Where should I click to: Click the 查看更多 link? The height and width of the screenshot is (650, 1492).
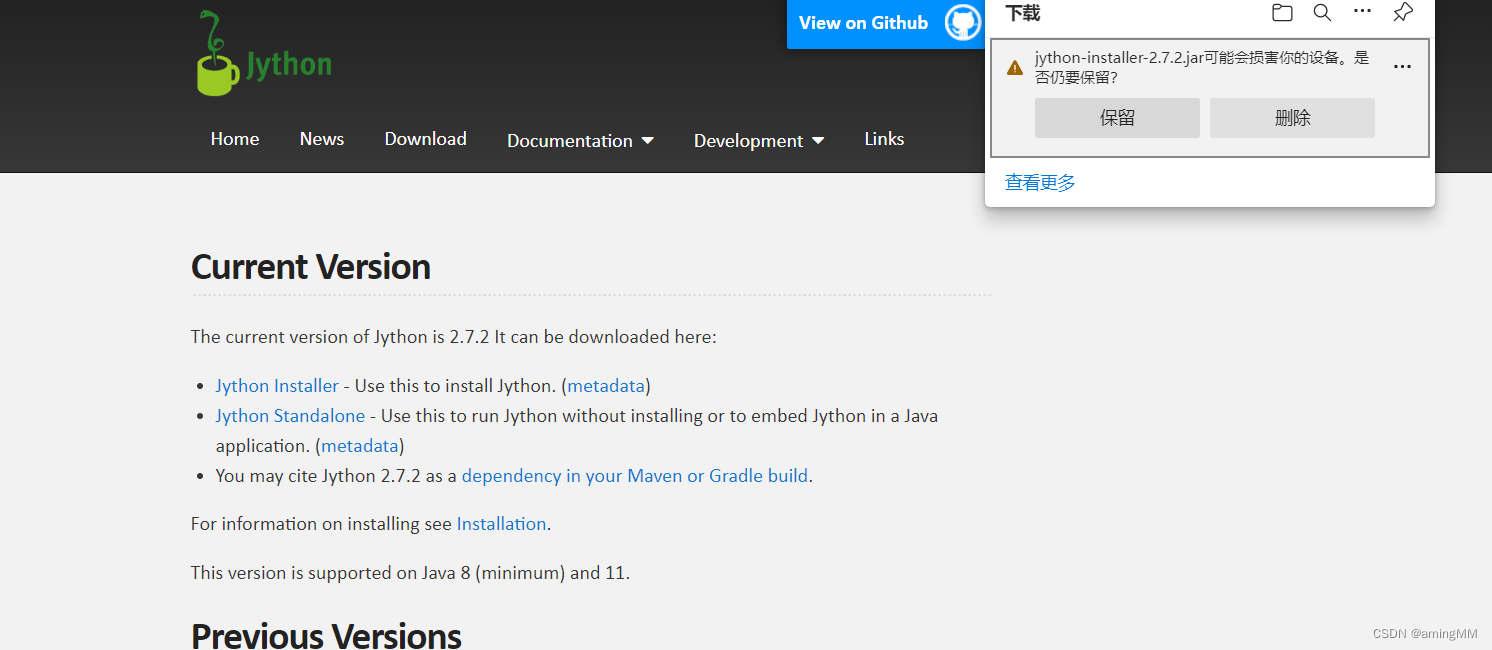click(x=1040, y=183)
